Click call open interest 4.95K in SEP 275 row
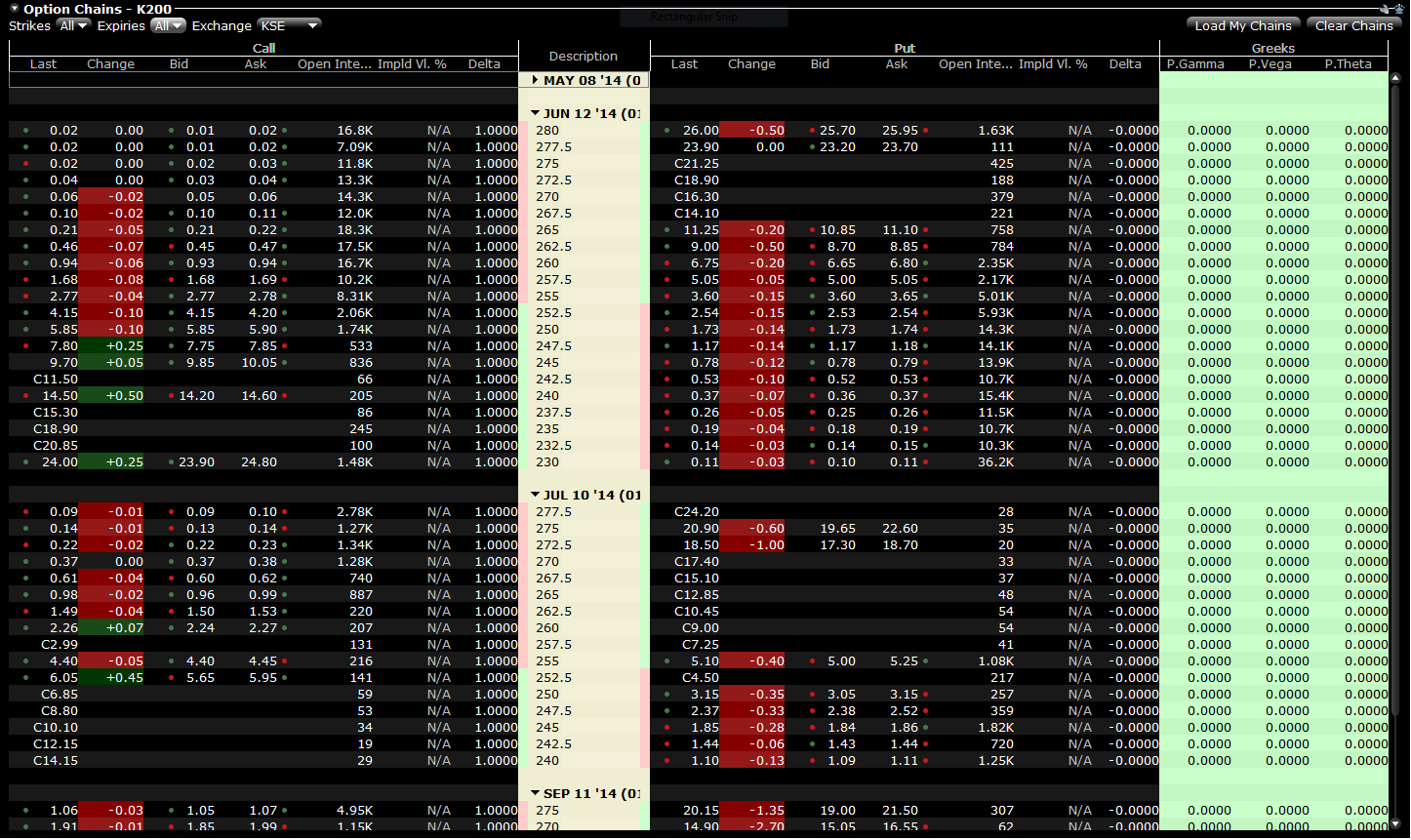This screenshot has width=1411, height=840. 355,811
